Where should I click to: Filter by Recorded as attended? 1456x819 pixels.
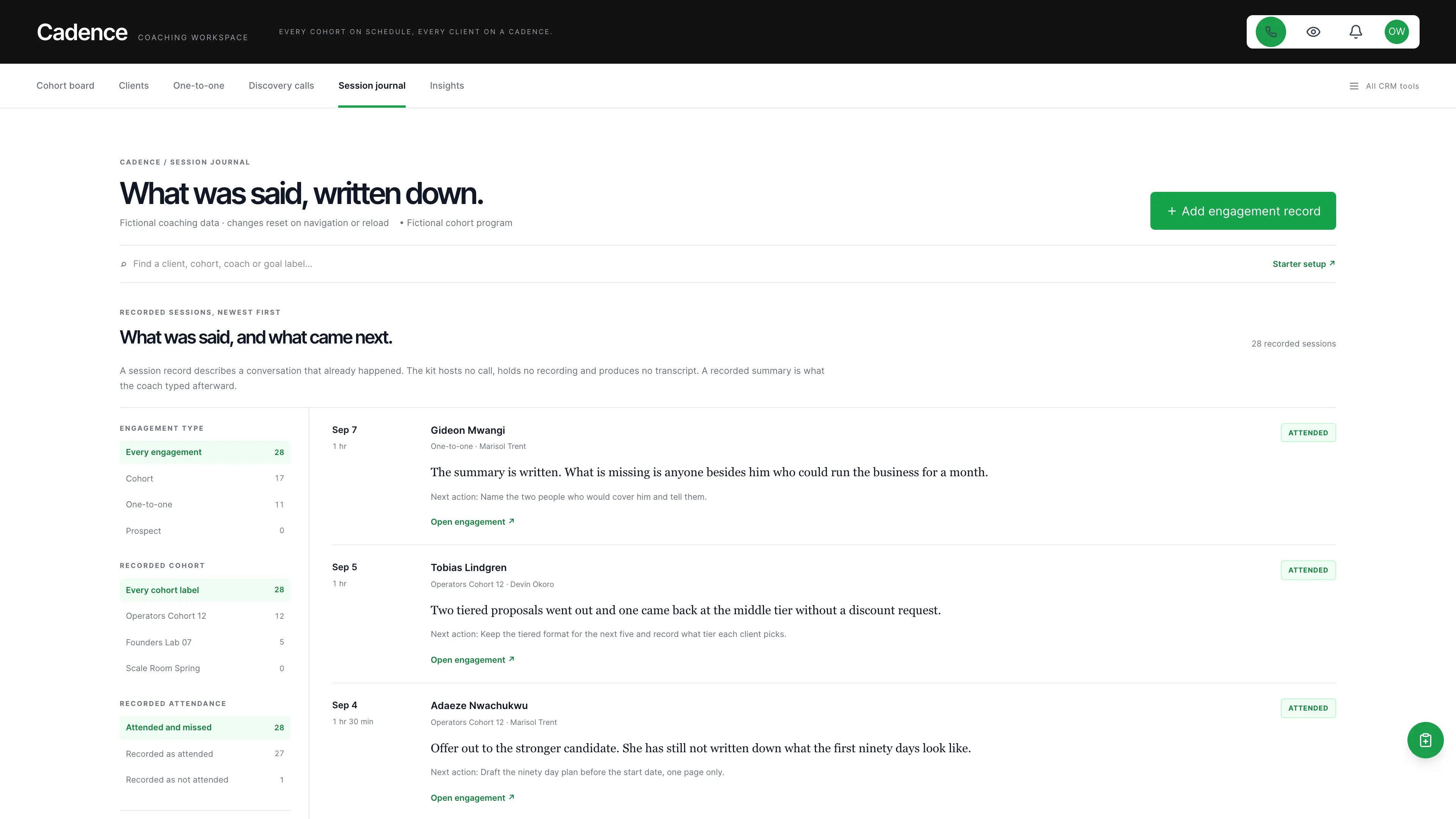[205, 753]
